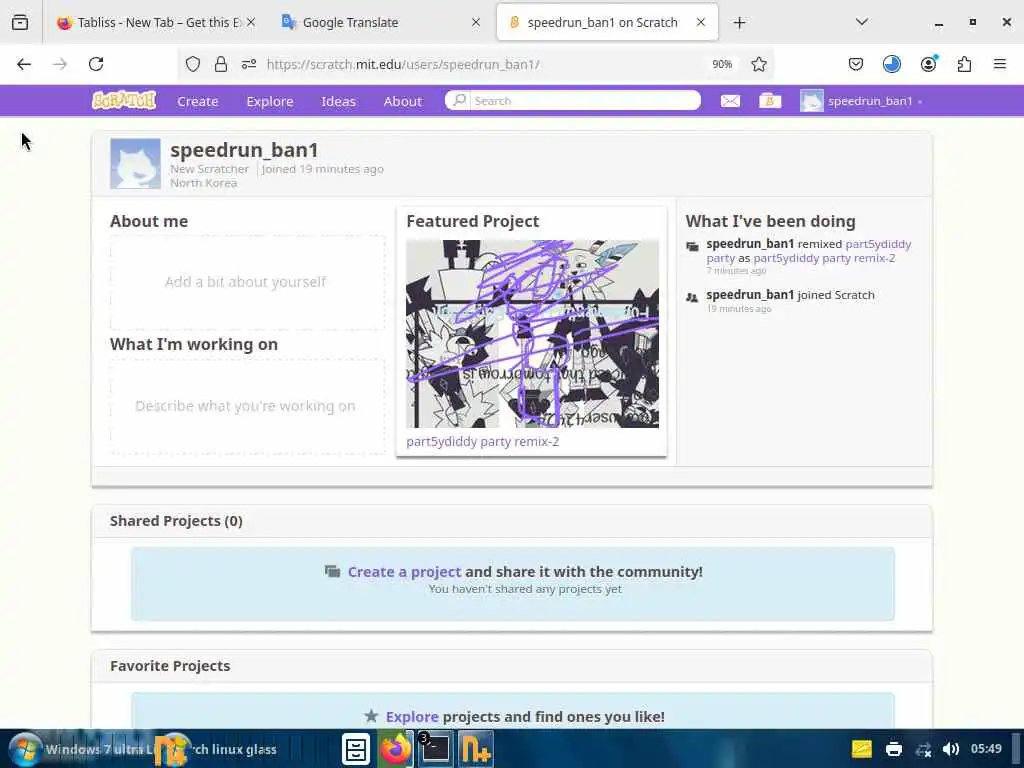This screenshot has width=1024, height=768.
Task: Bookmark this page with the star icon
Action: tap(758, 64)
